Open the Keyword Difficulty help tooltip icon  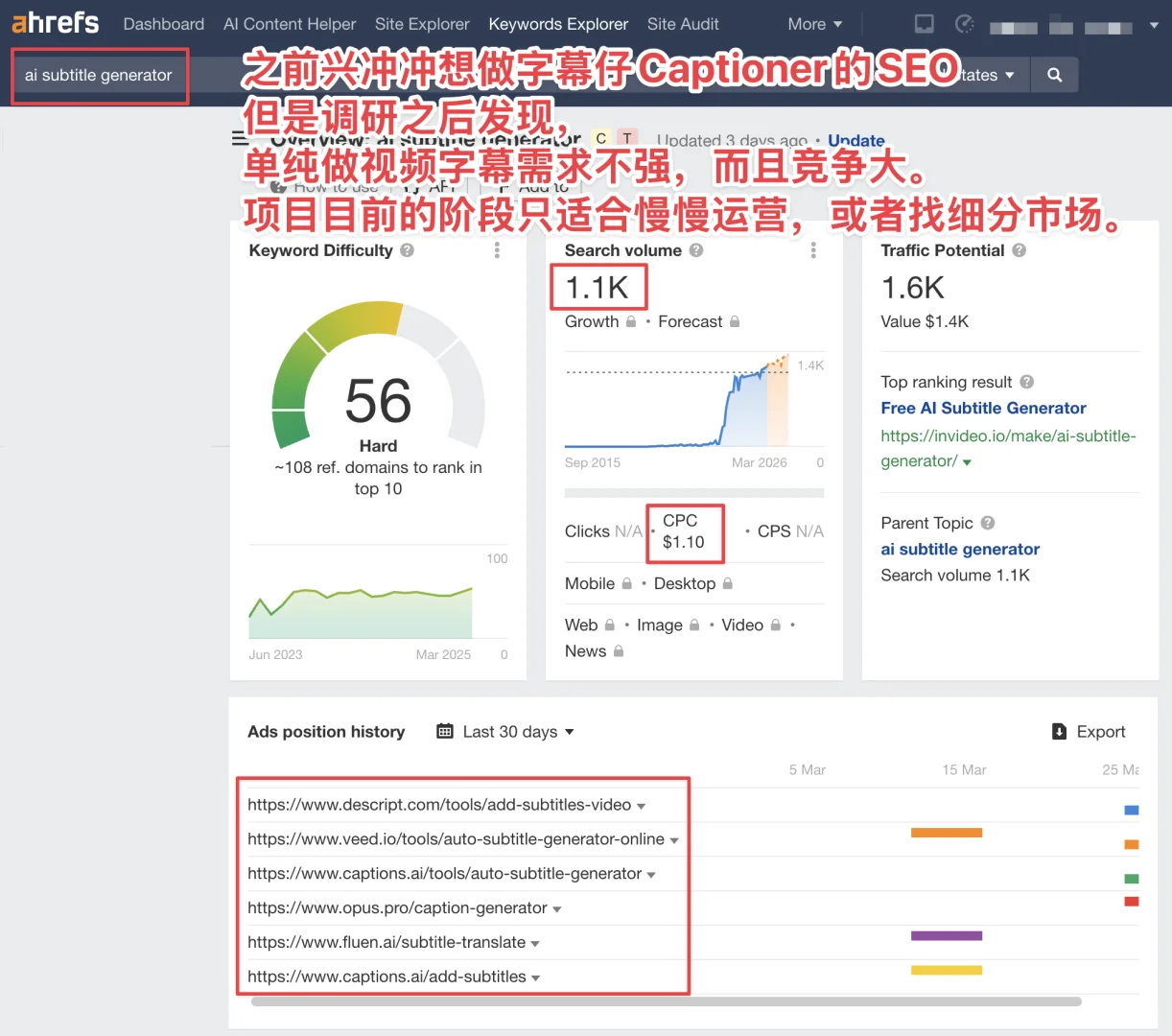(407, 250)
